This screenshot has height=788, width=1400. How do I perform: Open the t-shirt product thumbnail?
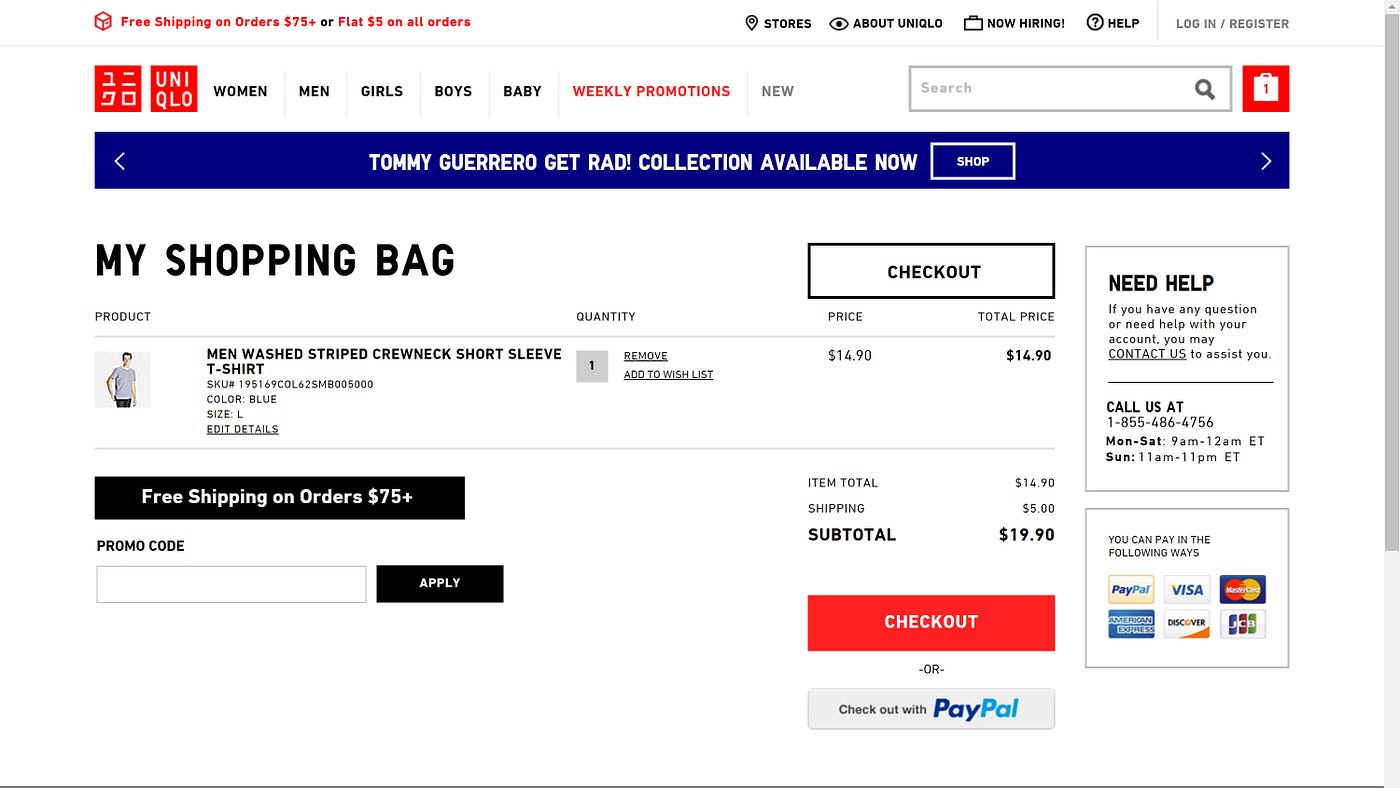[x=122, y=379]
